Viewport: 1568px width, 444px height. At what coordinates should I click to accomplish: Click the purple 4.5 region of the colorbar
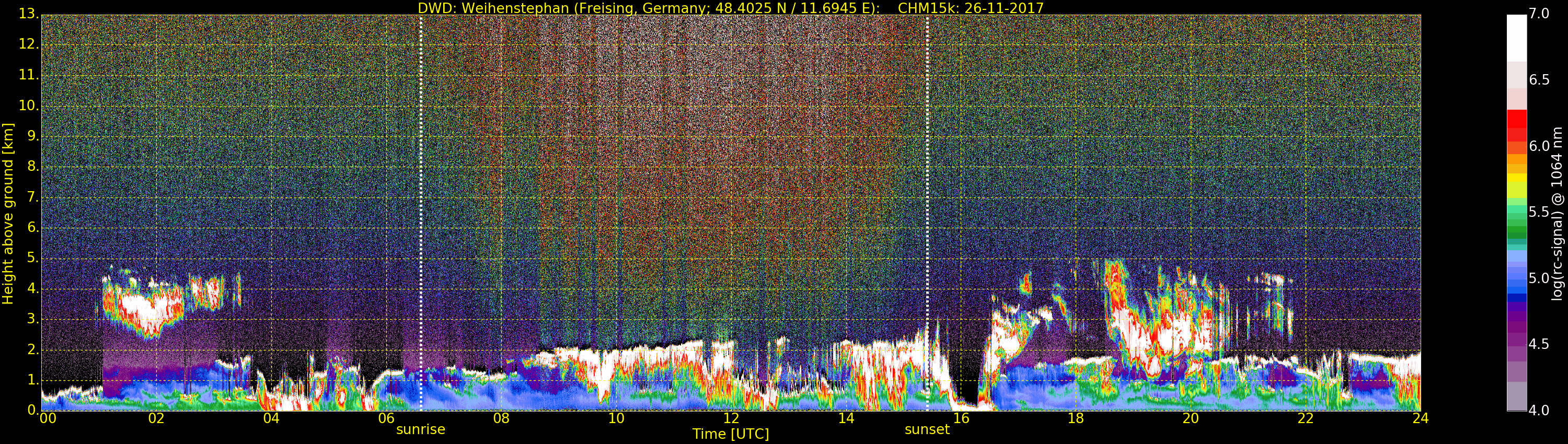[x=1516, y=344]
